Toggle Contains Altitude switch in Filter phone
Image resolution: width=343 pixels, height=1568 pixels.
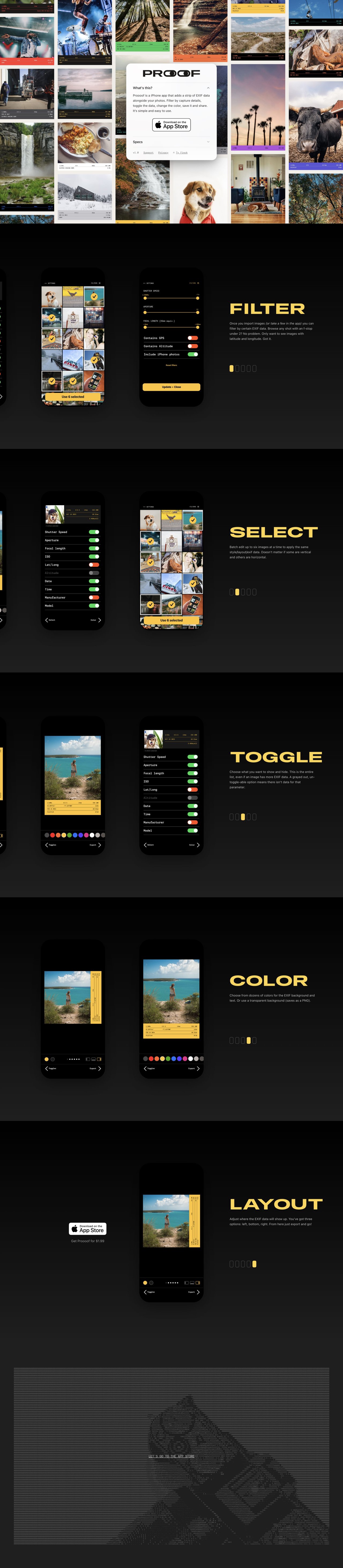(x=192, y=346)
